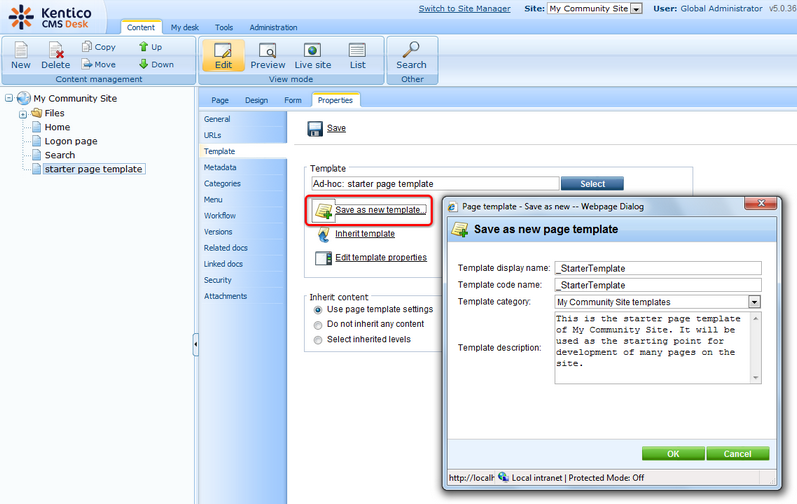Collapse the My Community Site tree root
The image size is (797, 504).
[9, 98]
